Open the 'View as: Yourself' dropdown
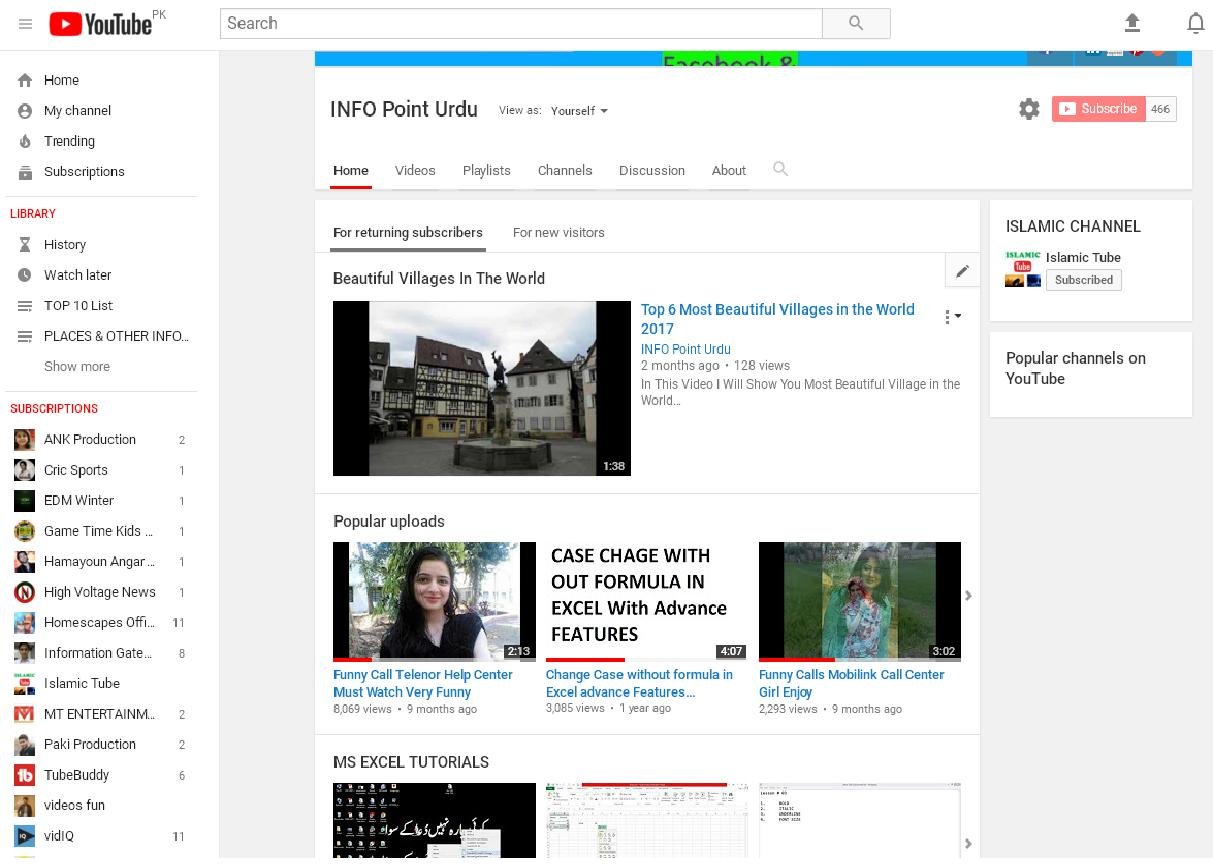The width and height of the screenshot is (1213, 864). point(579,110)
